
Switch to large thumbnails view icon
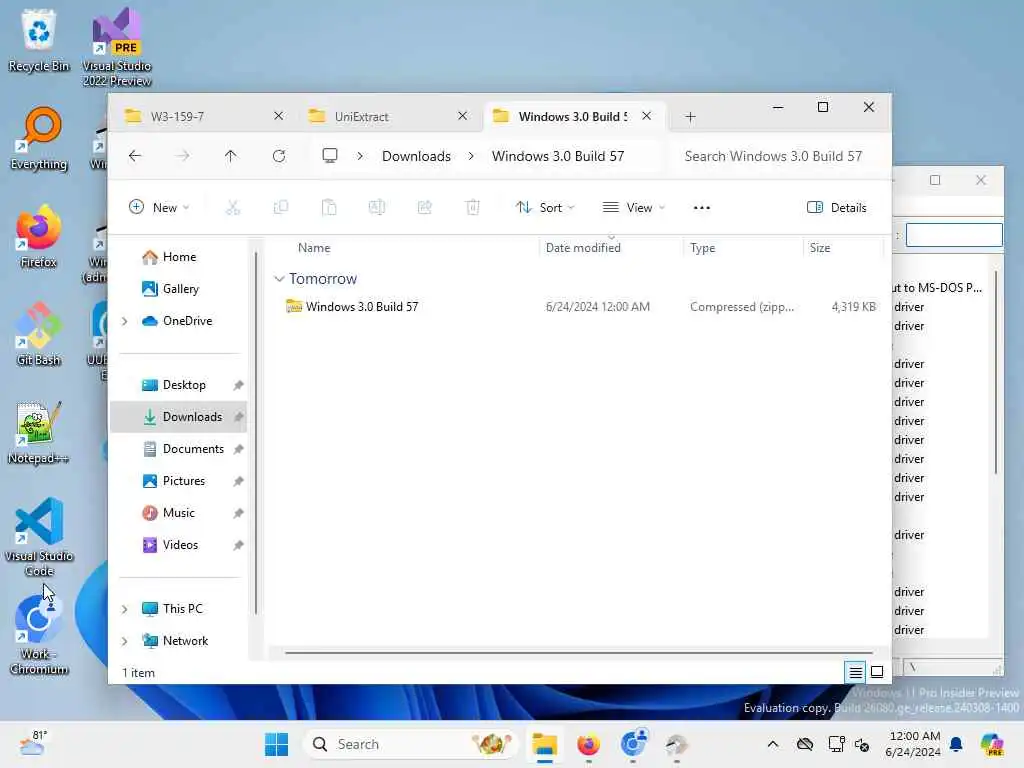point(877,672)
